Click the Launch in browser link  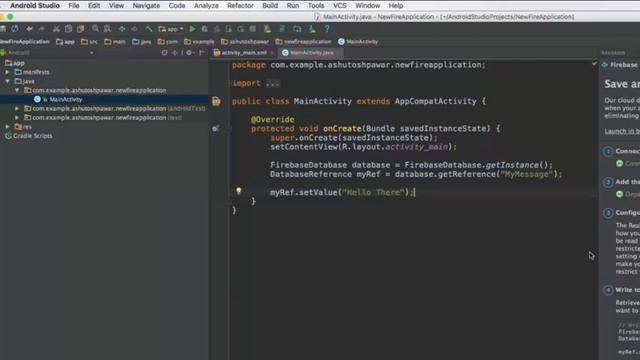tap(622, 131)
